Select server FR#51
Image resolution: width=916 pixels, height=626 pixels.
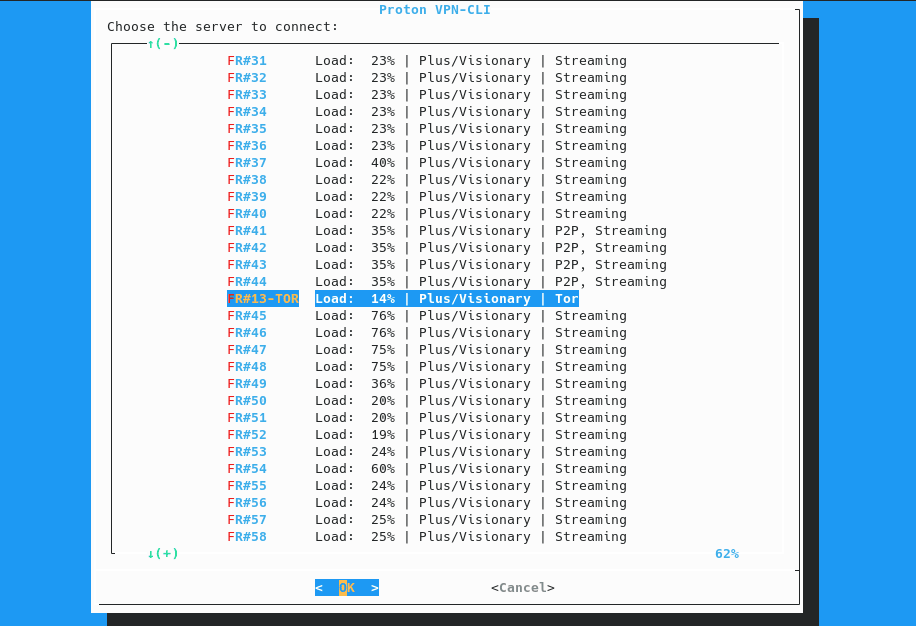427,418
